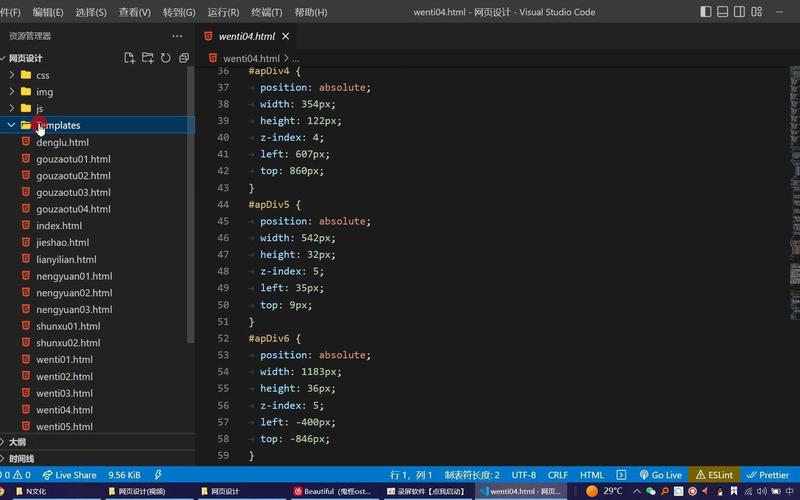Change the HTML language mode
This screenshot has height=500, width=800.
tap(592, 475)
